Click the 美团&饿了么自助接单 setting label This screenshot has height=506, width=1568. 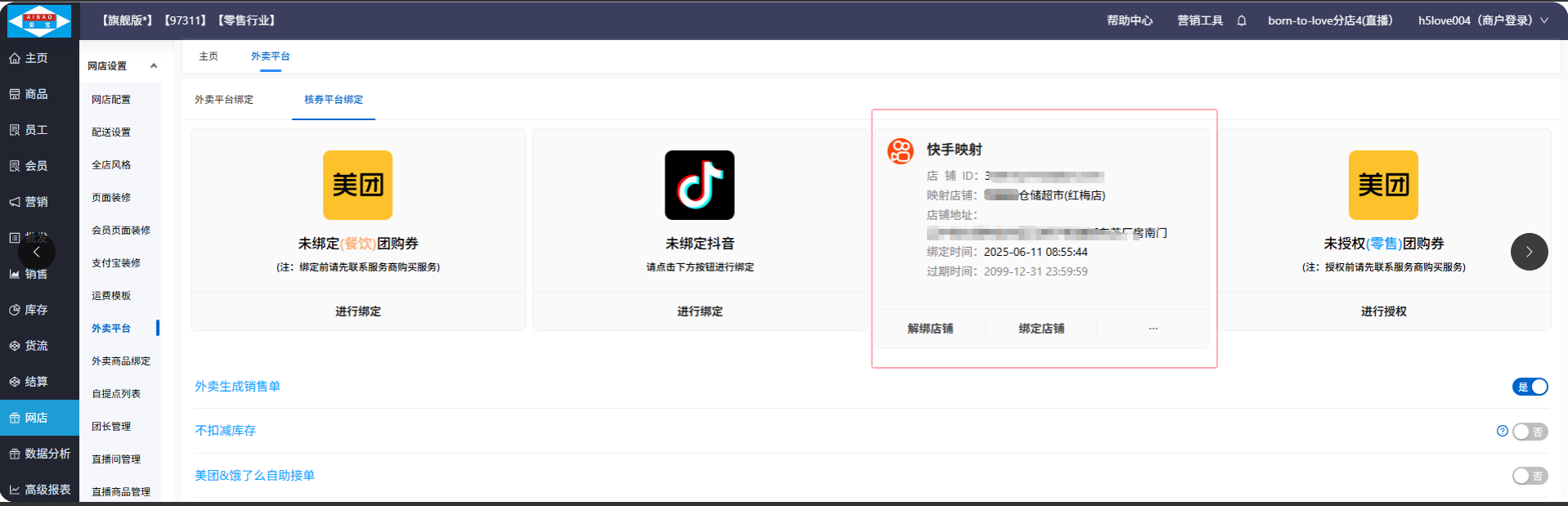(x=254, y=476)
